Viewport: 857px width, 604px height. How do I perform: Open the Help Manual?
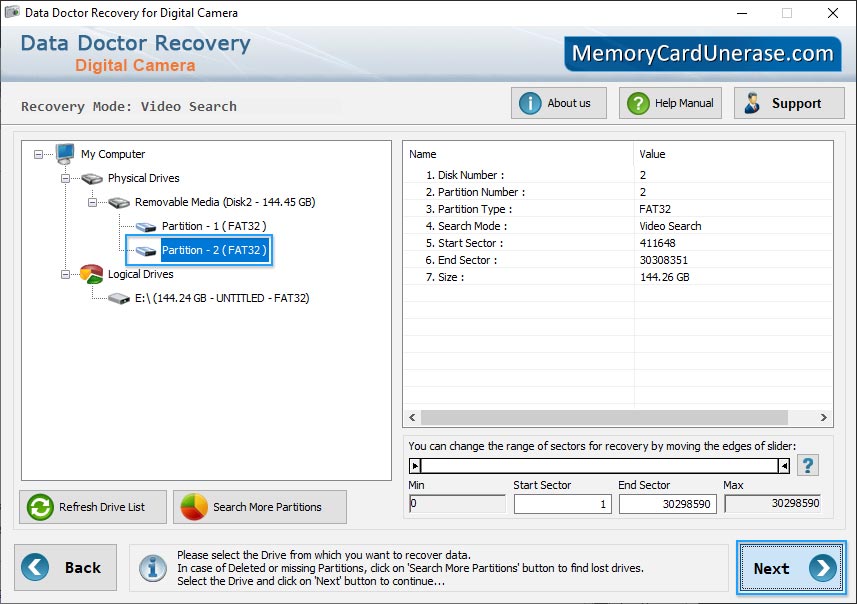click(x=670, y=103)
